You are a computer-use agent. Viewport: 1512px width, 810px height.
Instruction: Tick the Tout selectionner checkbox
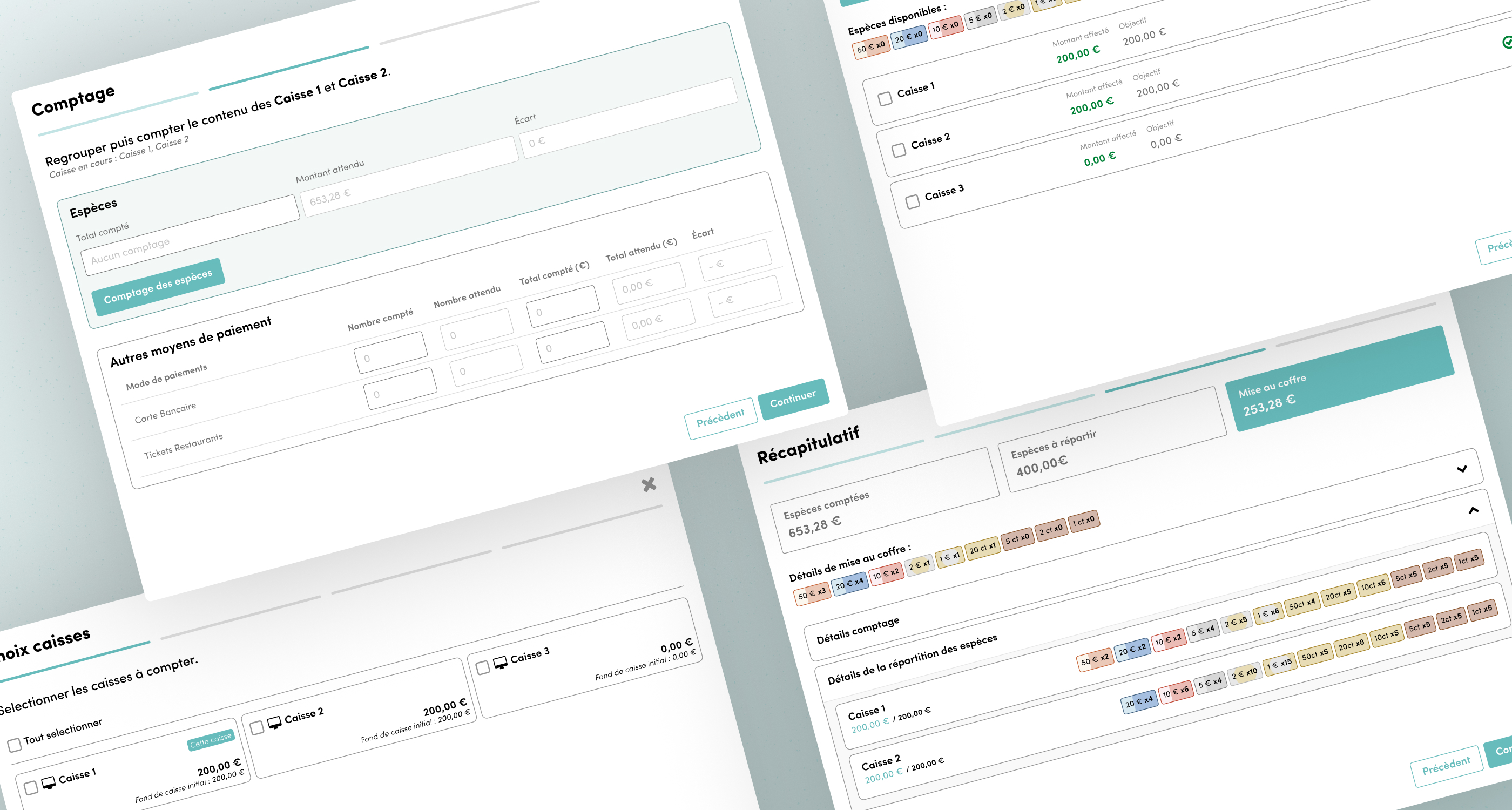pos(14,745)
